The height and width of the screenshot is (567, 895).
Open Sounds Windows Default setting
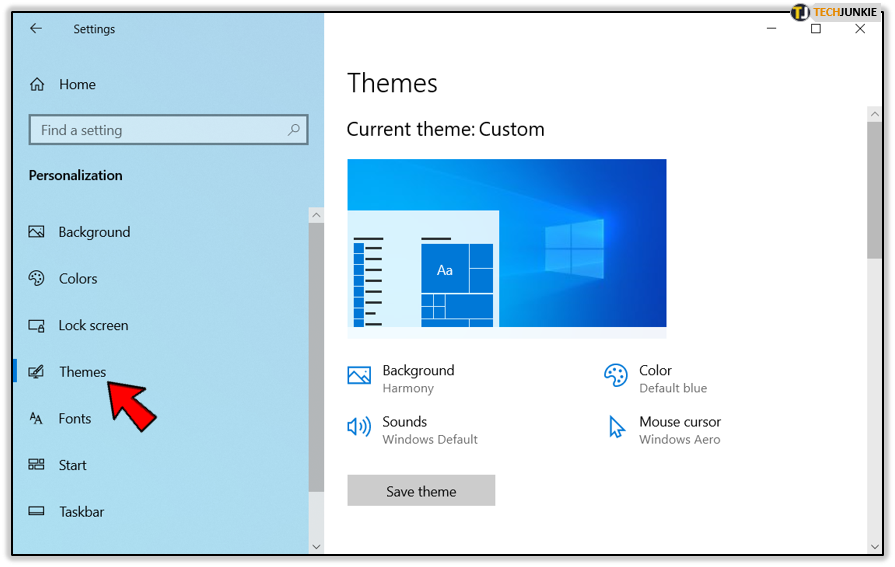click(x=430, y=431)
